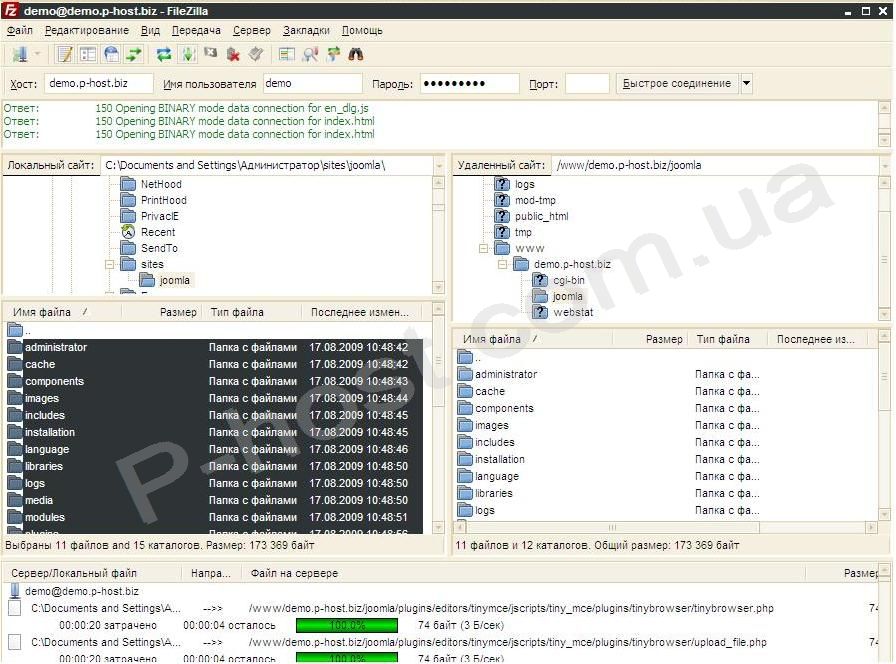
Task: Click the Пароль password field
Action: coord(470,83)
